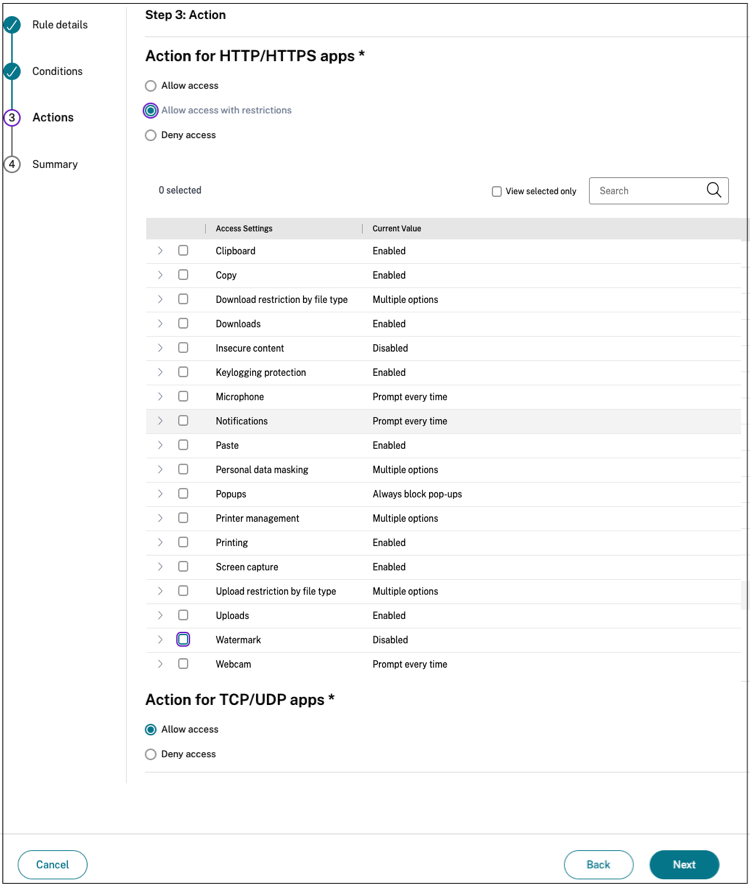Viewport: 751px width, 888px height.
Task: Expand Download restriction by file type
Action: 160,299
